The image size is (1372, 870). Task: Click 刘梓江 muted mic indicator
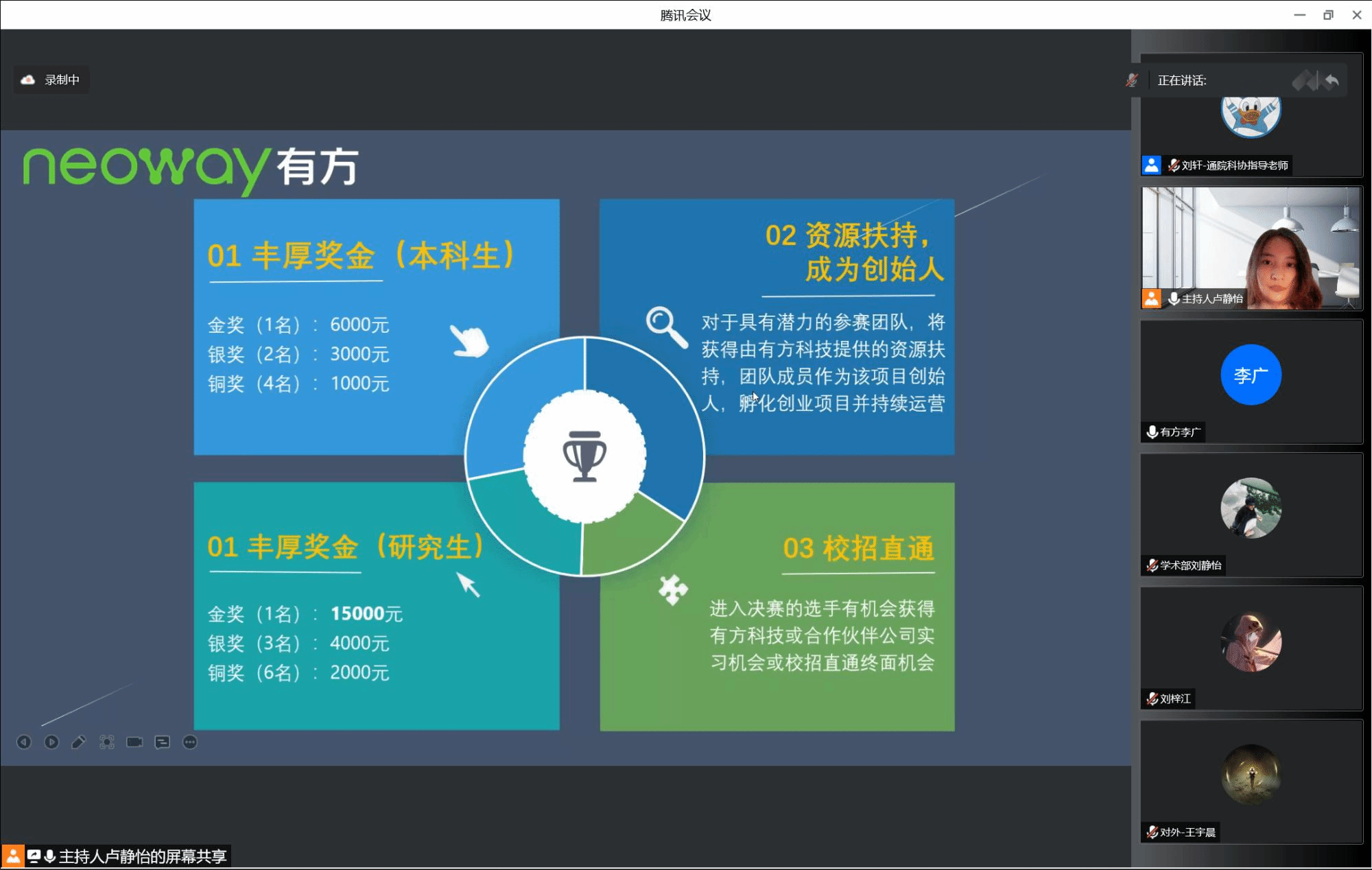[x=1152, y=698]
